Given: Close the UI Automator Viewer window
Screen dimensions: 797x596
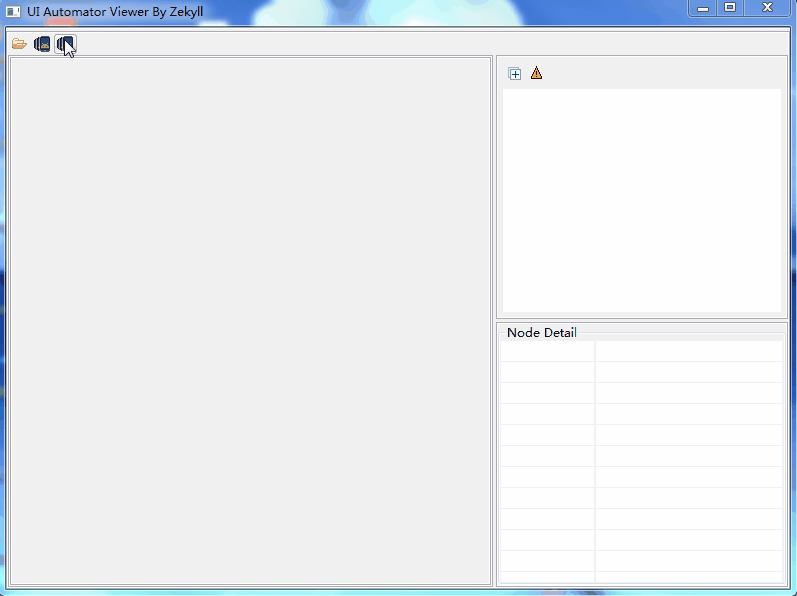Looking at the screenshot, I should tap(767, 9).
